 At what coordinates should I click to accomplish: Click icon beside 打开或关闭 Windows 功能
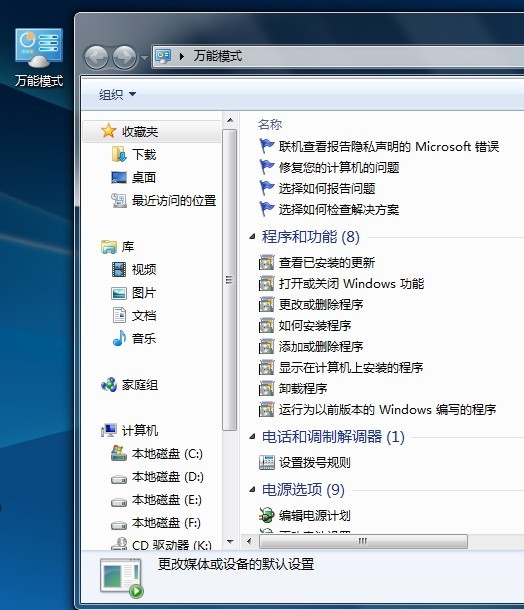(266, 284)
